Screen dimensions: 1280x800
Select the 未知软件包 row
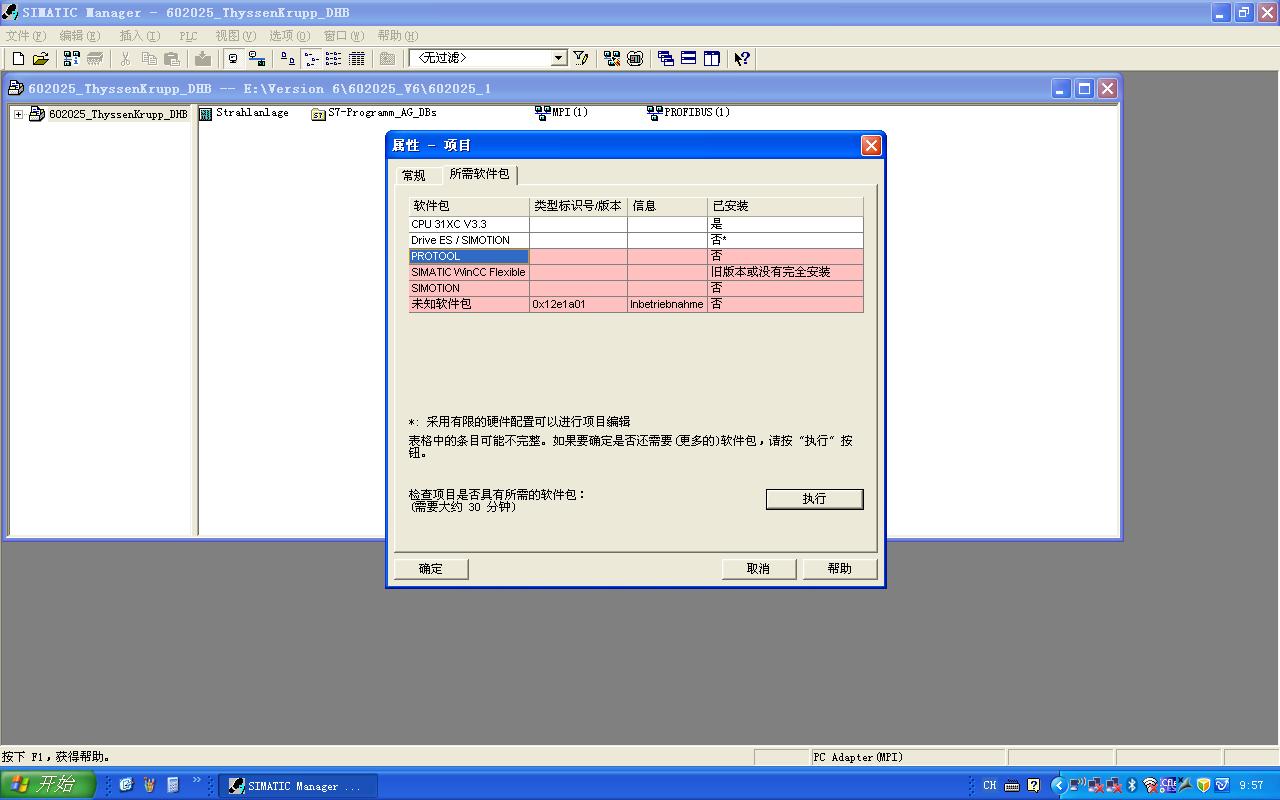636,304
